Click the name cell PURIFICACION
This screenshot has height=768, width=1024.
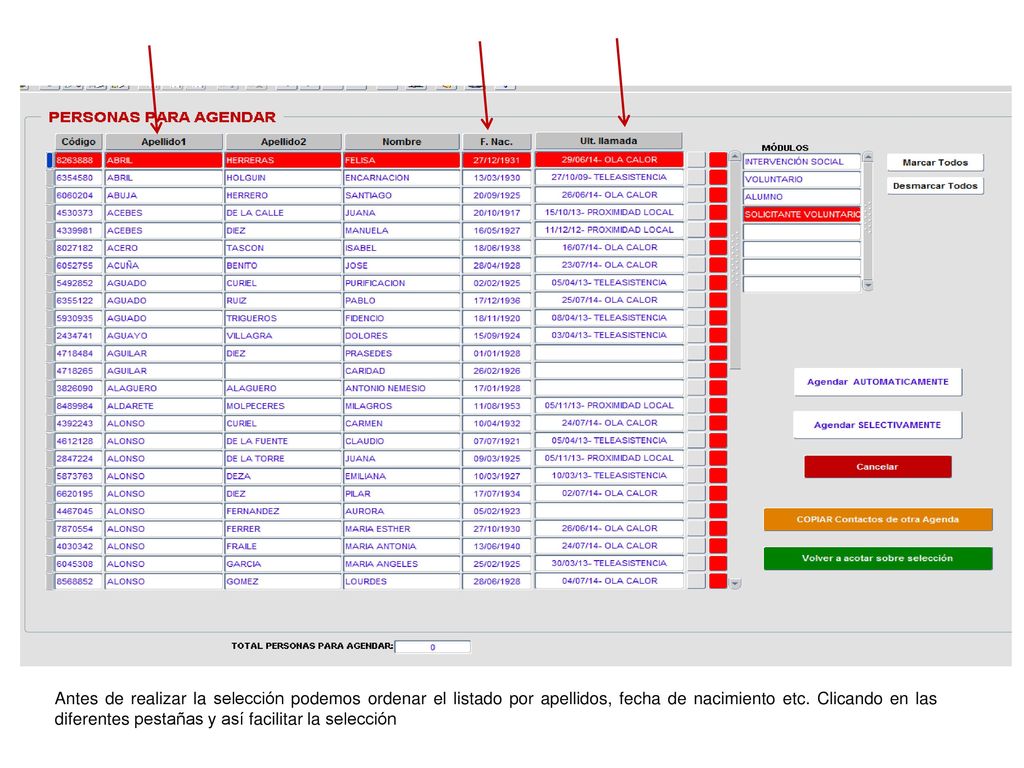(x=402, y=283)
